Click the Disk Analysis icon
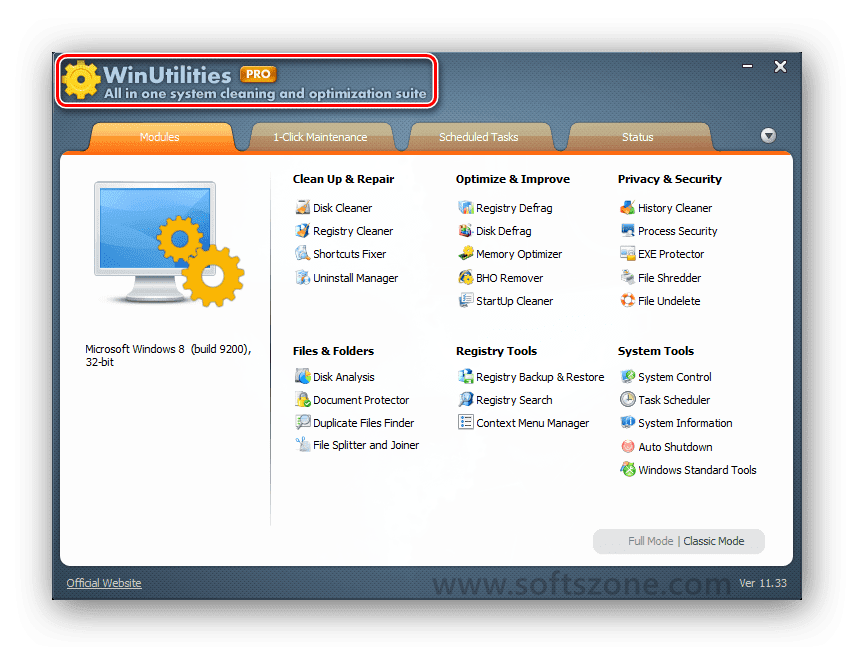Viewport: 854px width, 652px height. 302,376
